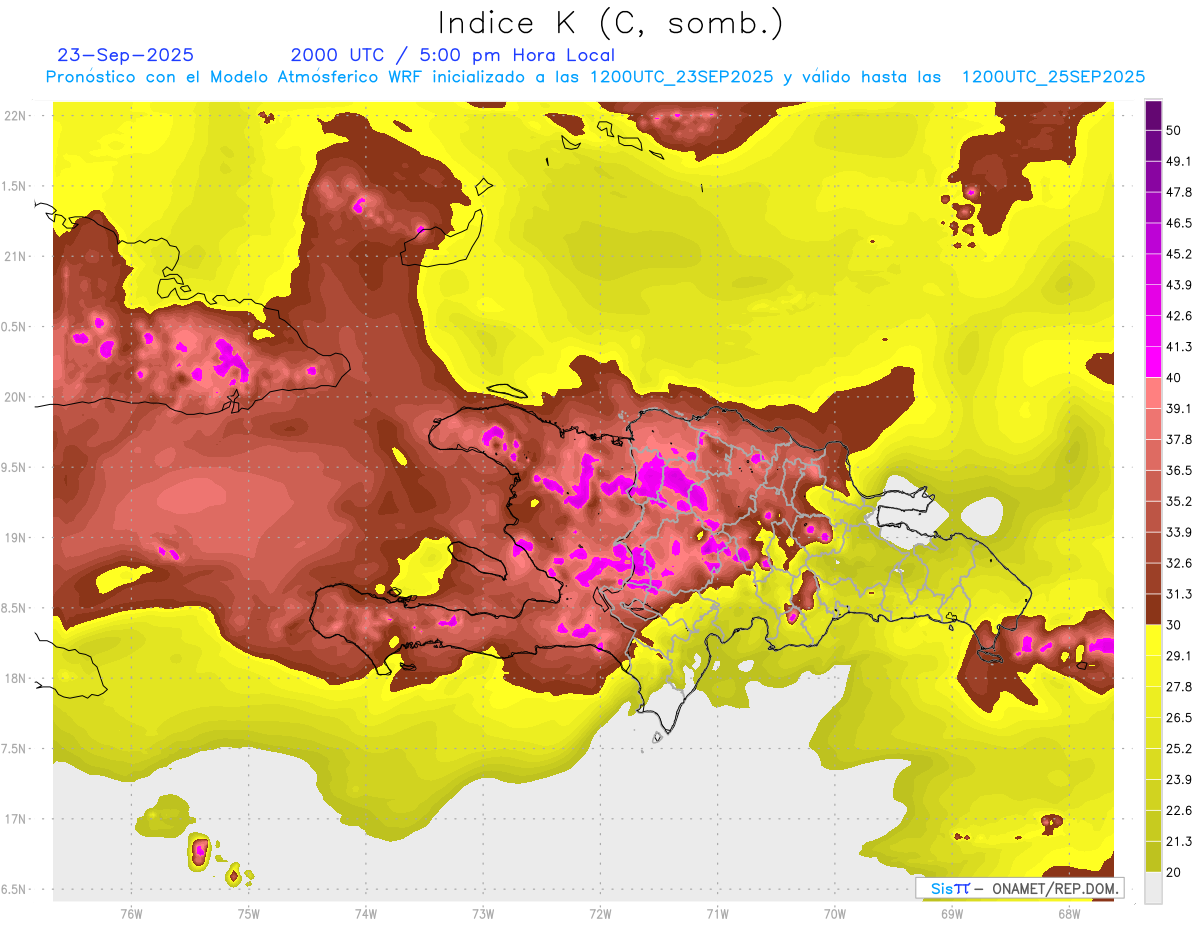Click the "46.5" colorbar label
1200x927 pixels.
(1178, 223)
